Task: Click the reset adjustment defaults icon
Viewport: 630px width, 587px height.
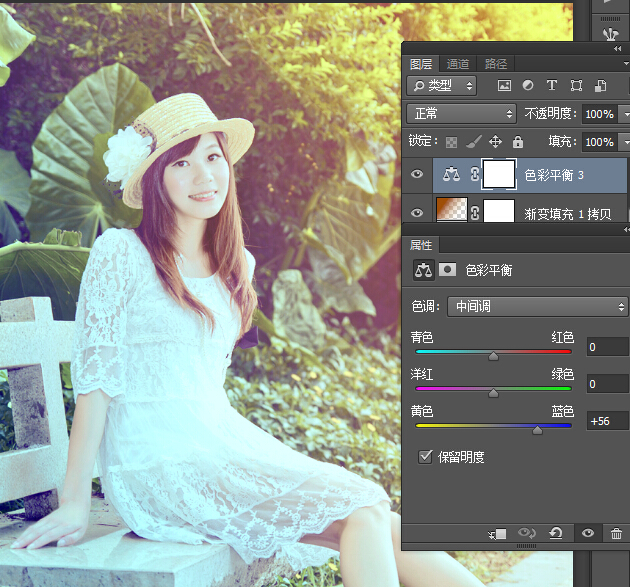Action: click(x=556, y=534)
